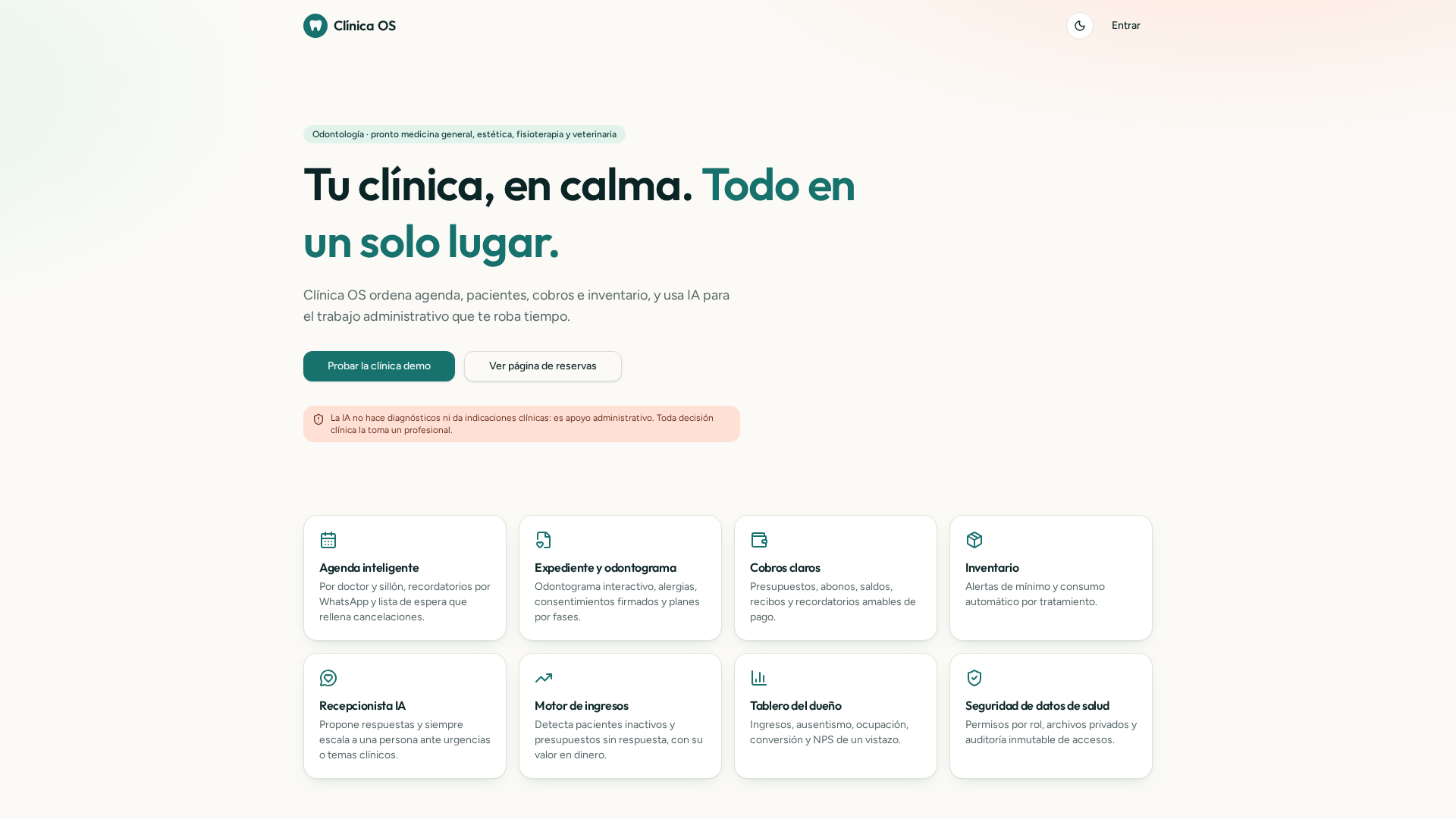Open Ver página de reservas

tap(543, 366)
